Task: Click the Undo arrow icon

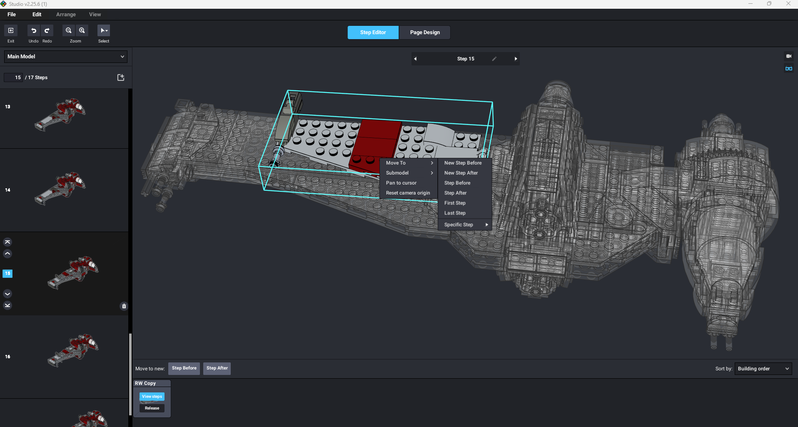Action: 33,31
